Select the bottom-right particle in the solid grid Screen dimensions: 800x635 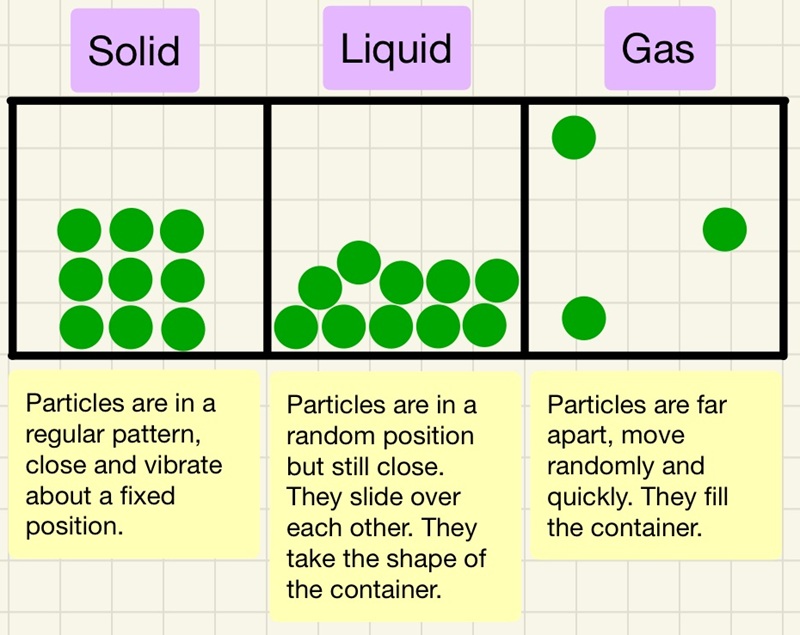click(183, 328)
